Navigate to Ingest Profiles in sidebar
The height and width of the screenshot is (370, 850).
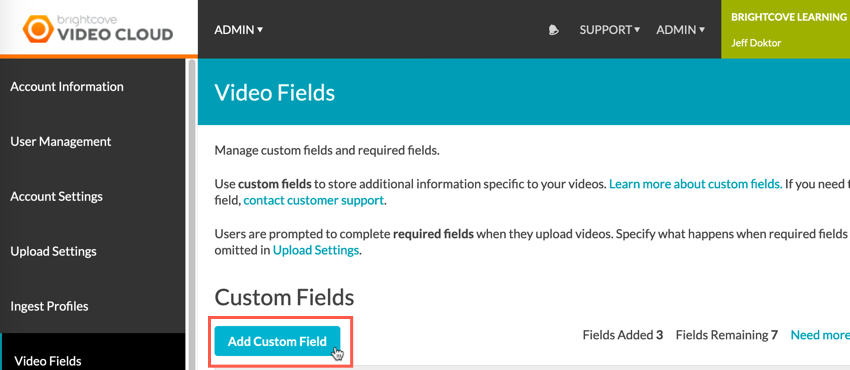pos(49,307)
